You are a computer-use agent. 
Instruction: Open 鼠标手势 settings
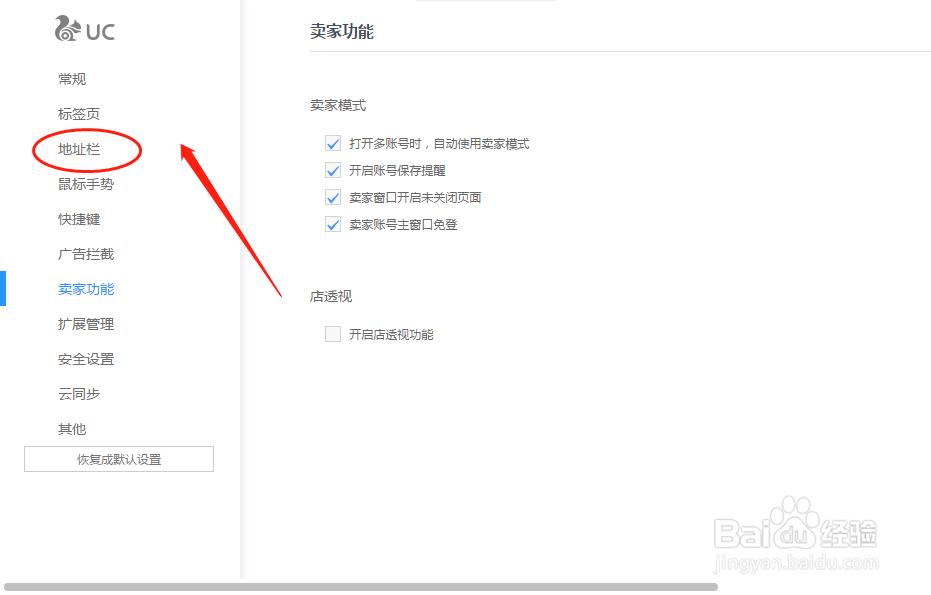86,184
